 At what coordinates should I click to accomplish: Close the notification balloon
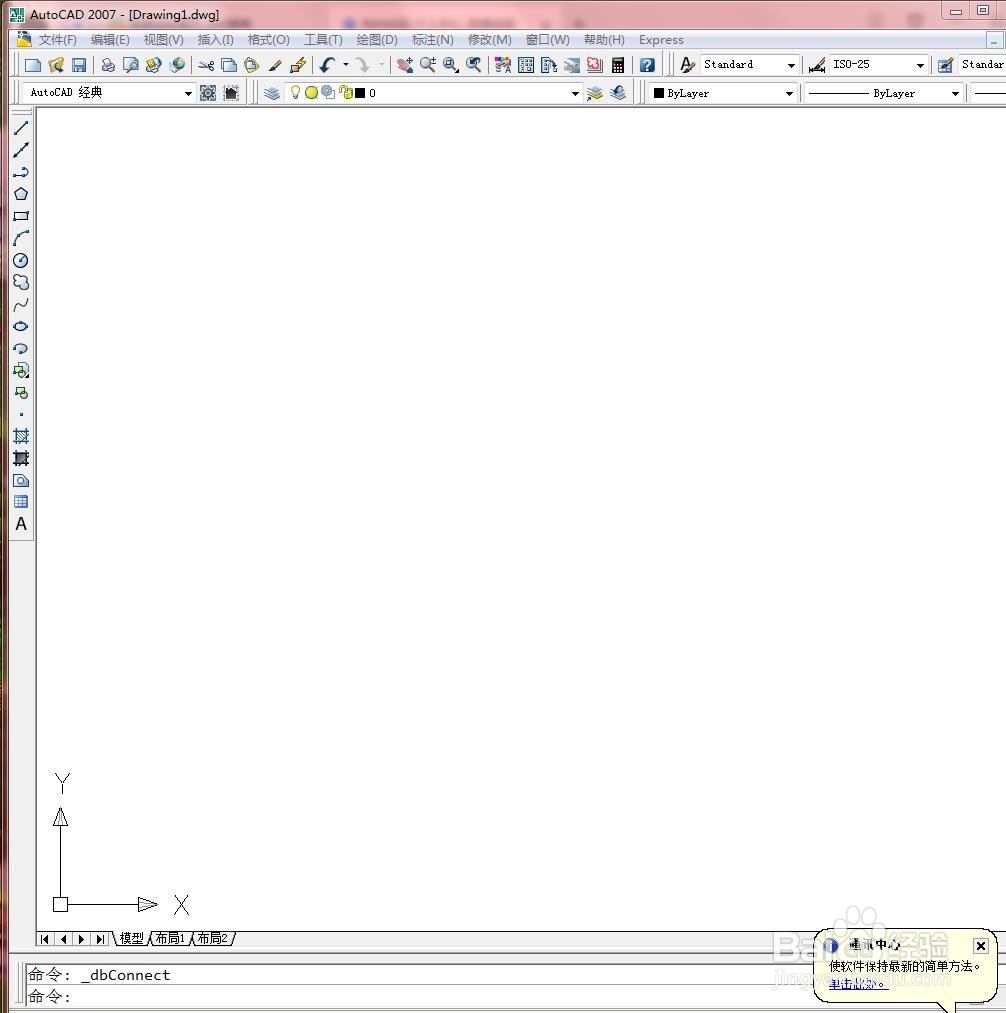click(x=980, y=946)
